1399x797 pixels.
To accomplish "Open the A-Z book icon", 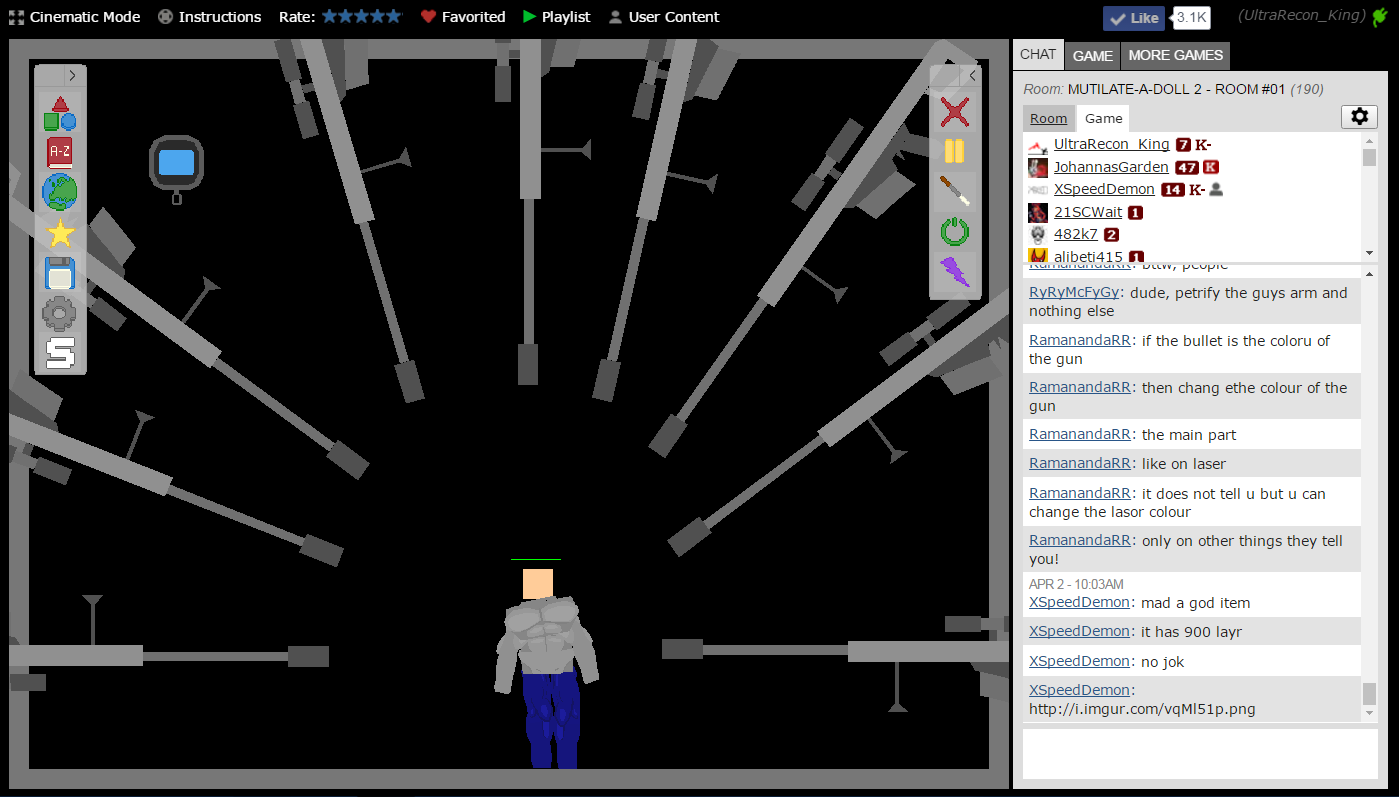I will 60,153.
